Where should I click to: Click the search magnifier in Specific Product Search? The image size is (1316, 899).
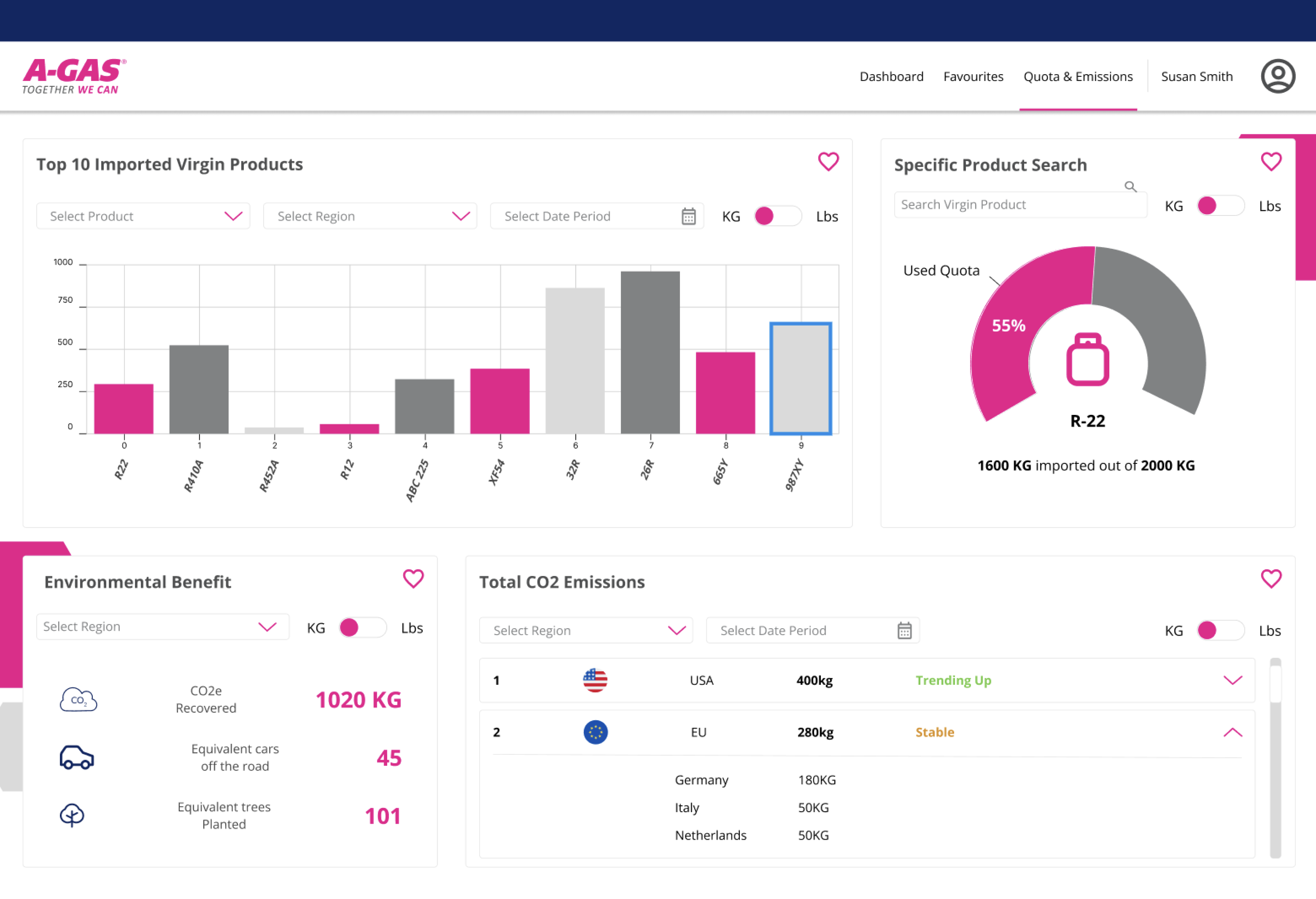(x=1131, y=186)
